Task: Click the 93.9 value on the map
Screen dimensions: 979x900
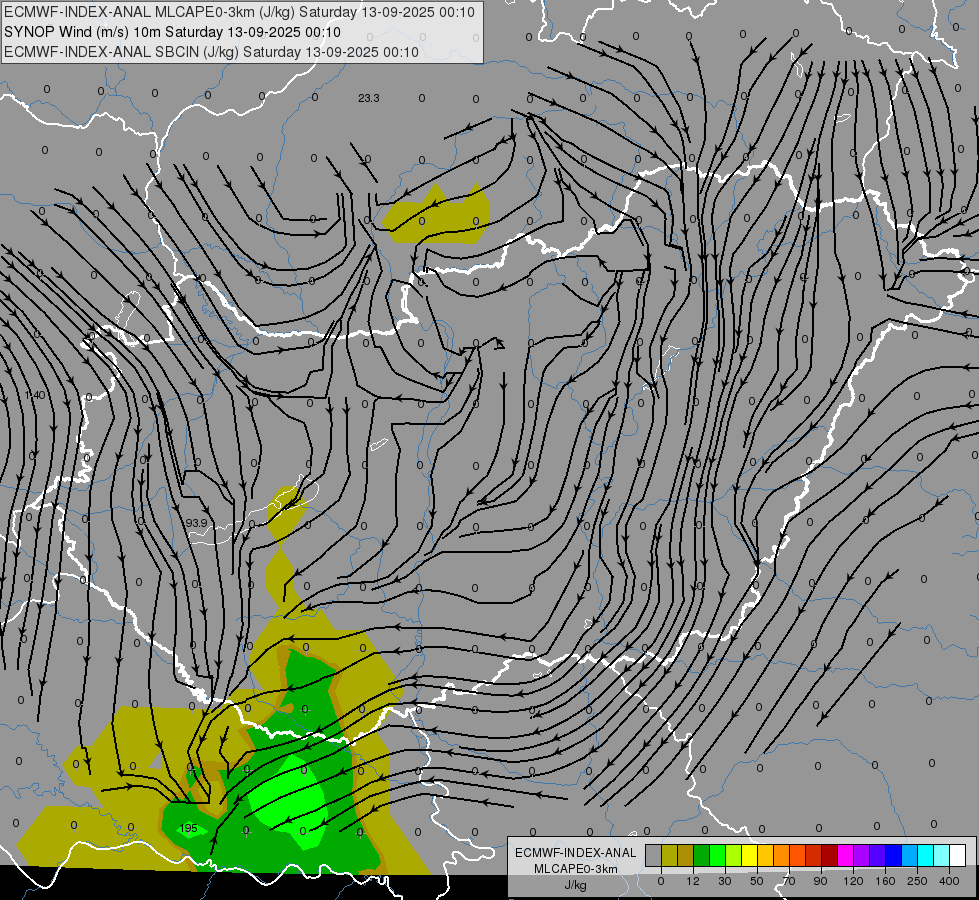Action: coord(197,522)
